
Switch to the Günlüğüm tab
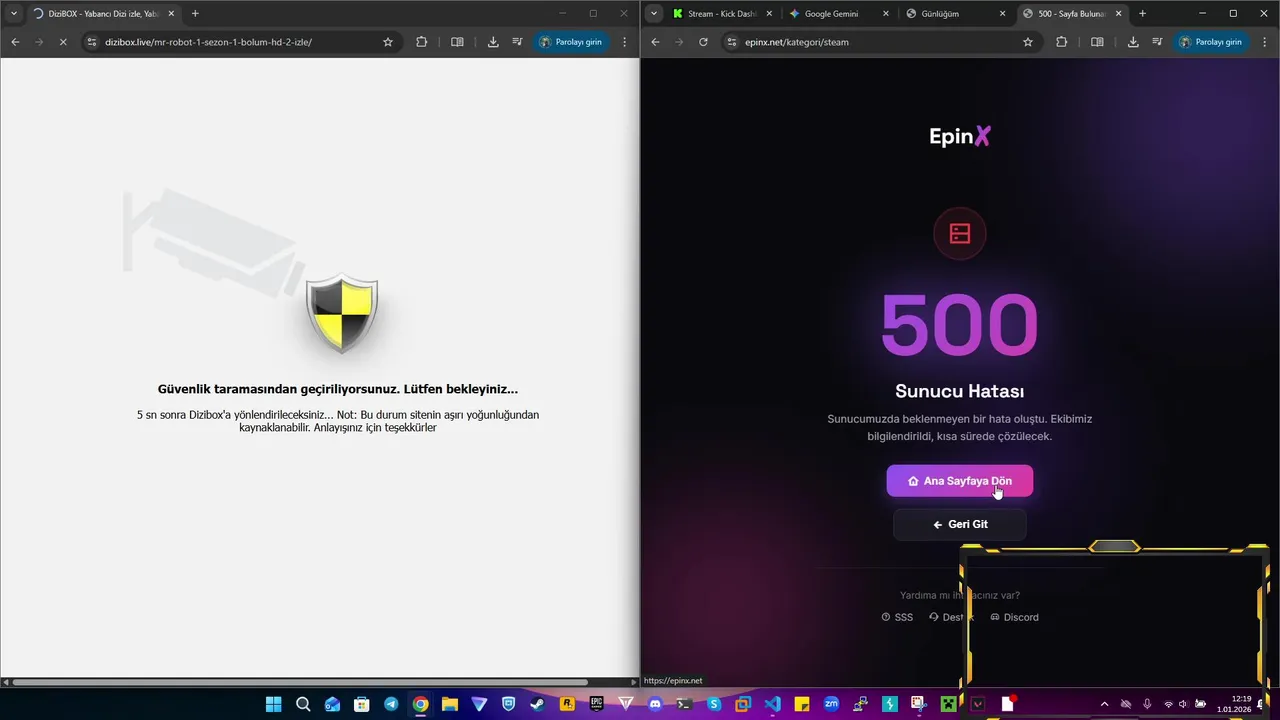(955, 14)
